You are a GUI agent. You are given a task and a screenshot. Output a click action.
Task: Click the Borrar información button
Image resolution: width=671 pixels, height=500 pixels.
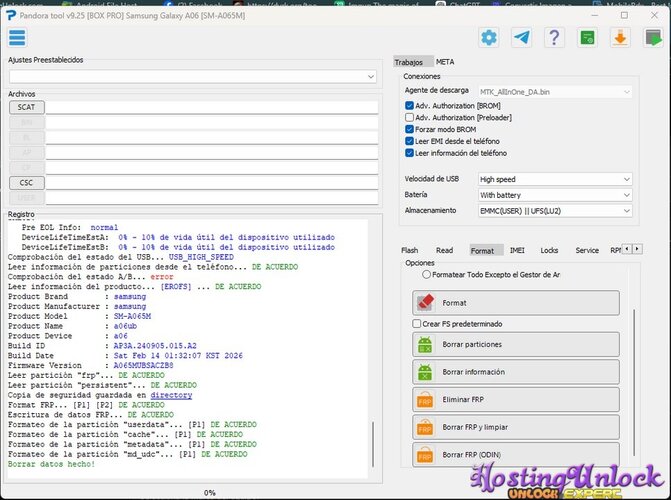[516, 372]
